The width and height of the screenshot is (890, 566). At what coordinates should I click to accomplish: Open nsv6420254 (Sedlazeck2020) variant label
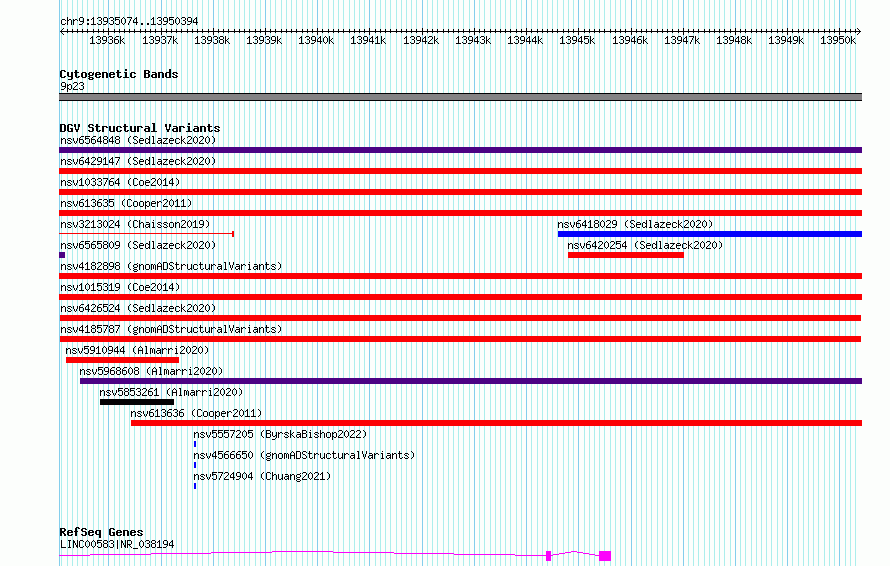645,245
